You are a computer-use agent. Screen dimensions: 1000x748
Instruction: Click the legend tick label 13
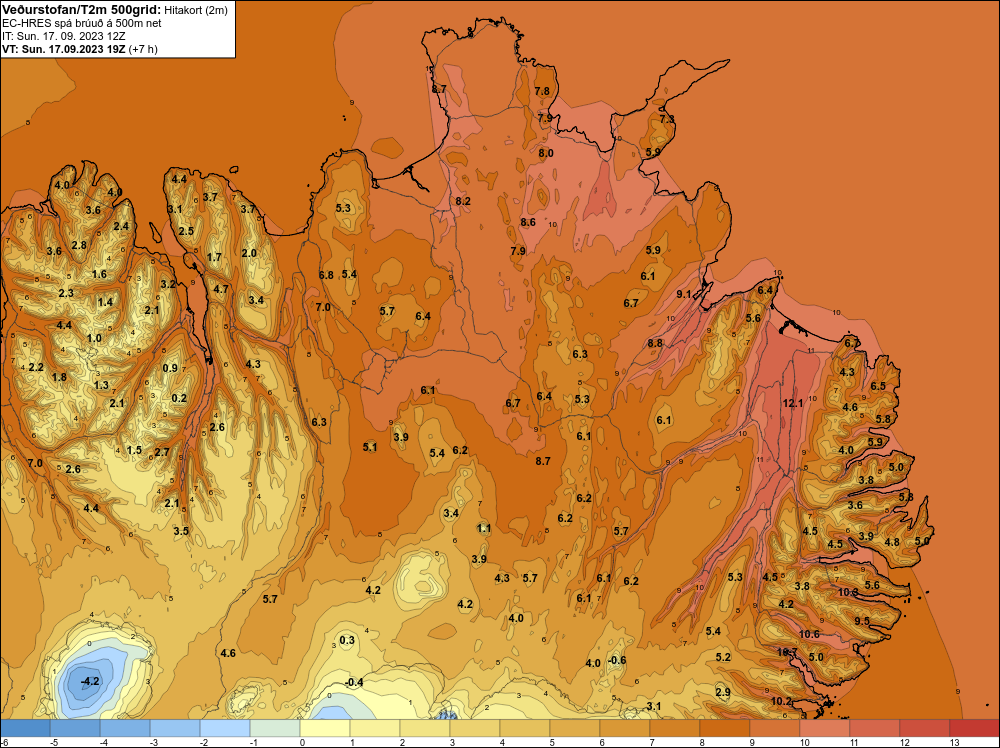pos(954,742)
